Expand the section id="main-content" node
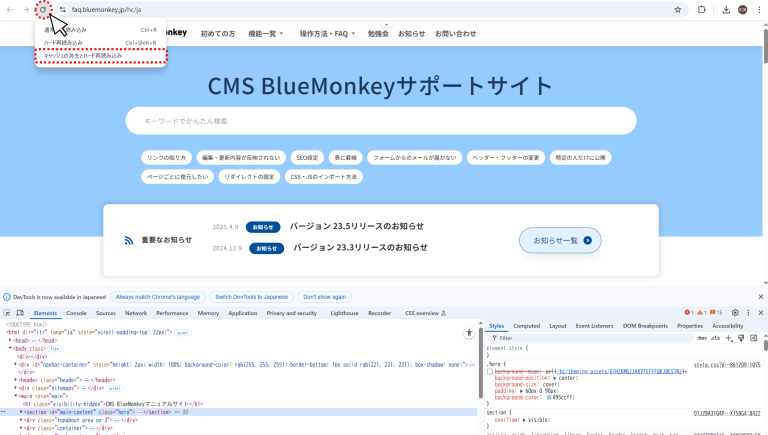768x435 pixels. point(21,412)
